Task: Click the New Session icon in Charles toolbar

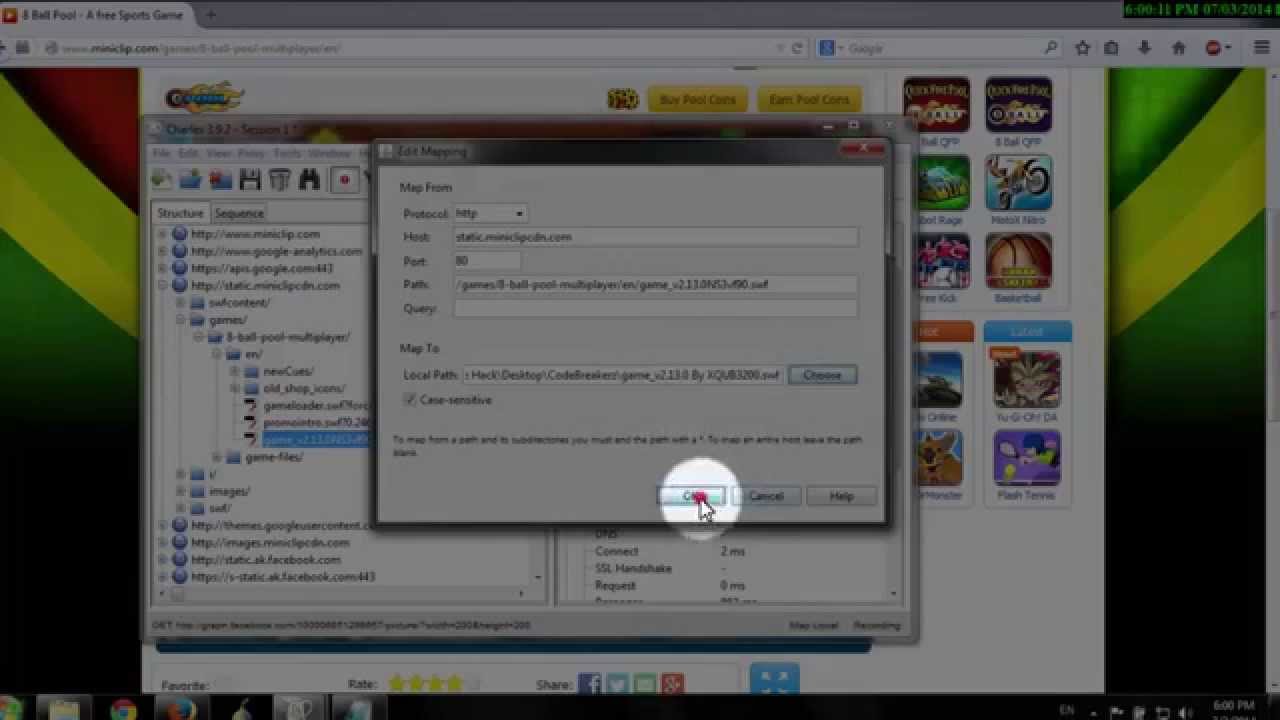Action: tap(161, 180)
